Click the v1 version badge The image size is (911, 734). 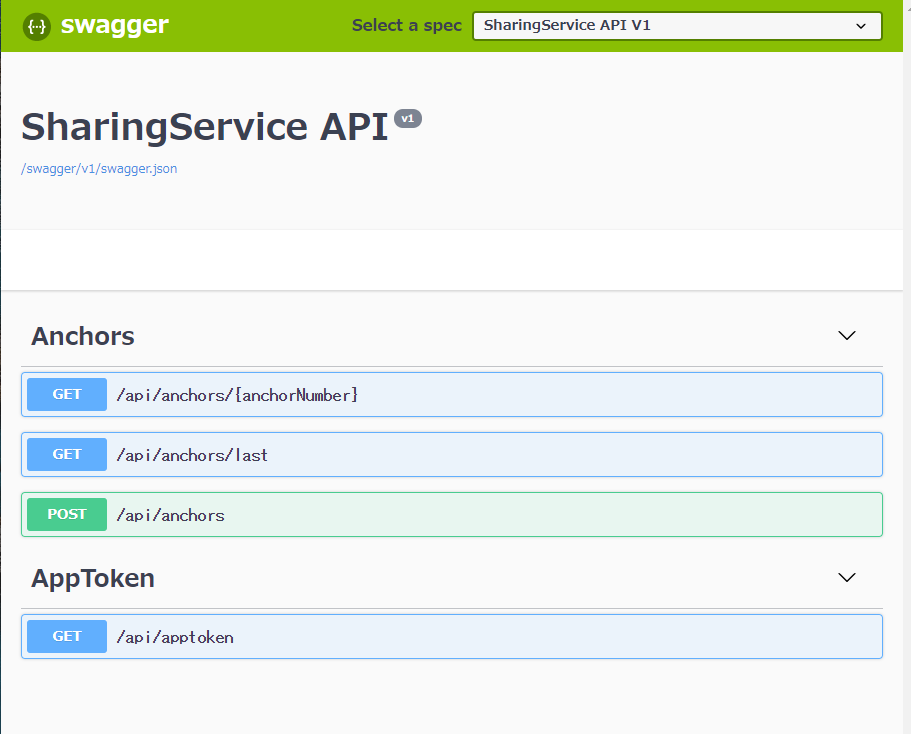click(408, 119)
